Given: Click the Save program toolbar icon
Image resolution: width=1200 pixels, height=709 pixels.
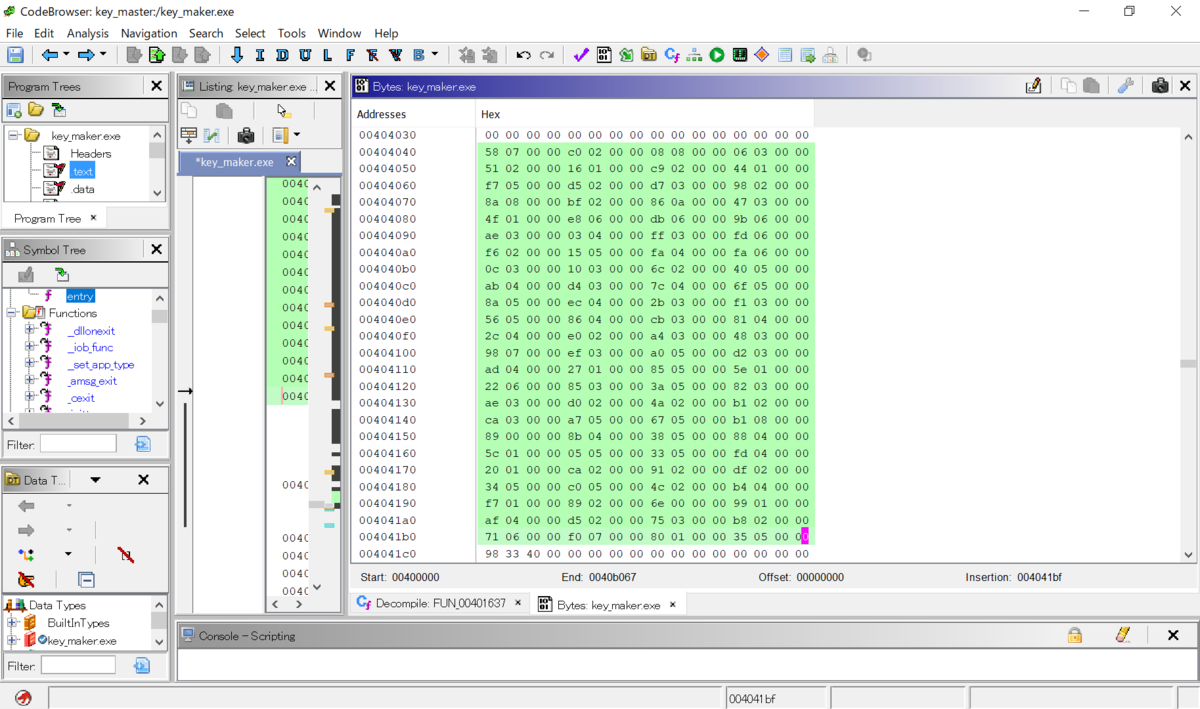Looking at the screenshot, I should pos(15,55).
